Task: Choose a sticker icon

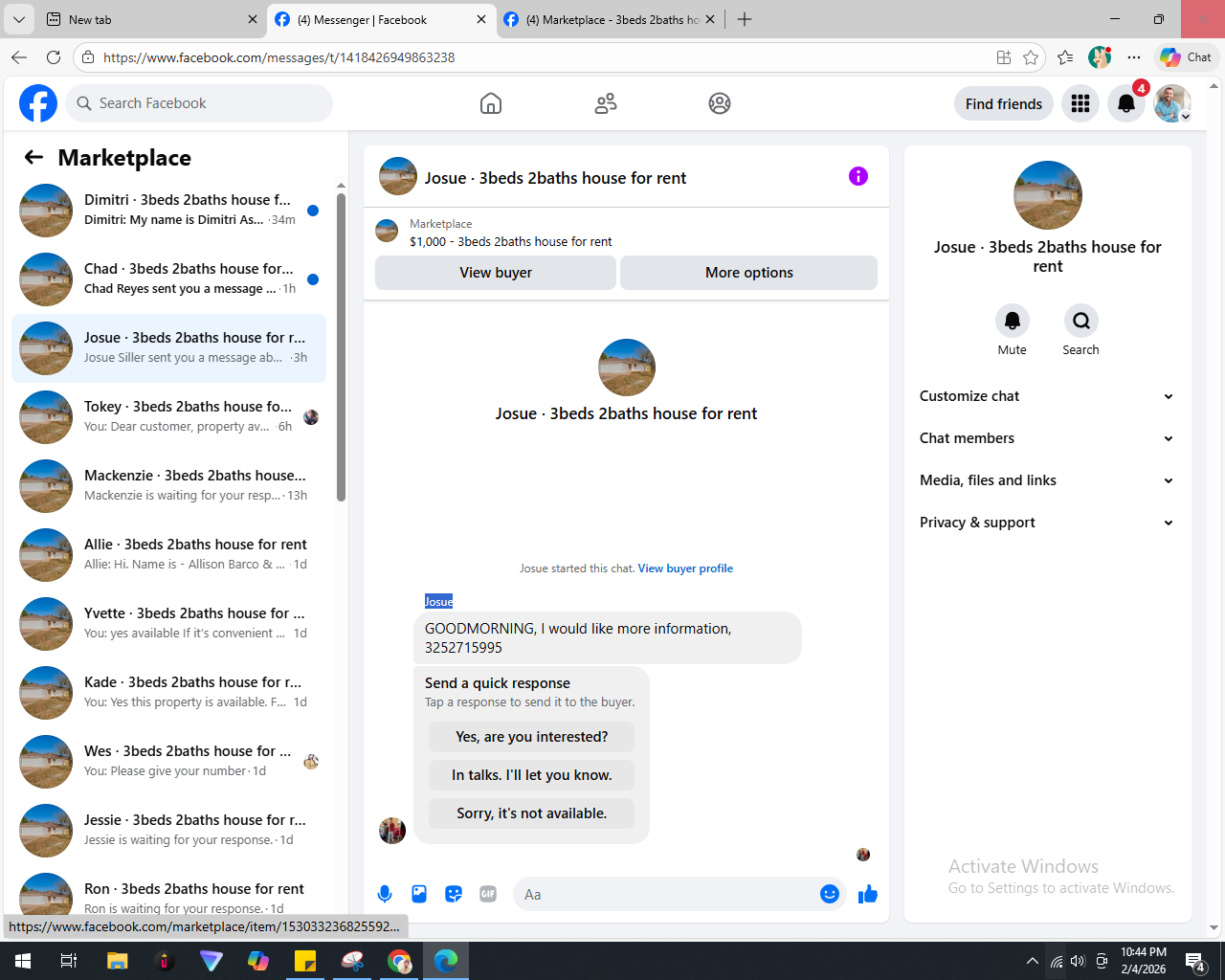Action: [x=454, y=894]
